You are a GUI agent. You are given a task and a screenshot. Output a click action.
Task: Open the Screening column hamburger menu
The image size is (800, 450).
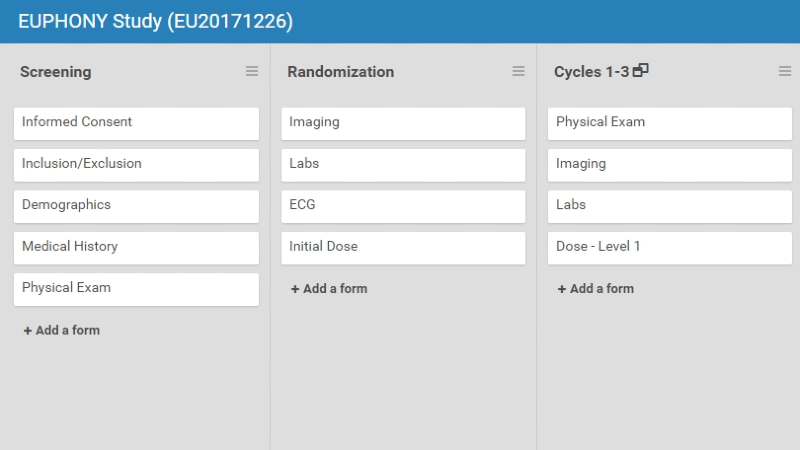(252, 71)
